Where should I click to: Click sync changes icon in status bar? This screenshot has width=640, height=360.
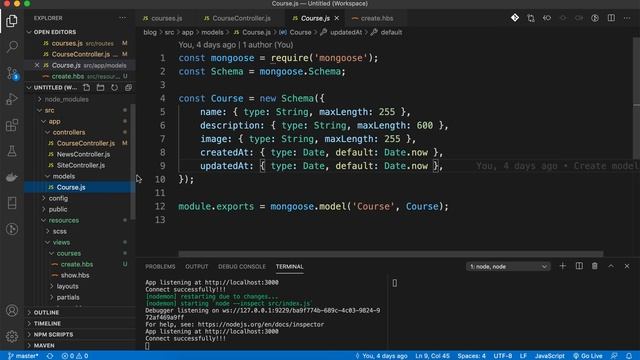click(x=50, y=356)
